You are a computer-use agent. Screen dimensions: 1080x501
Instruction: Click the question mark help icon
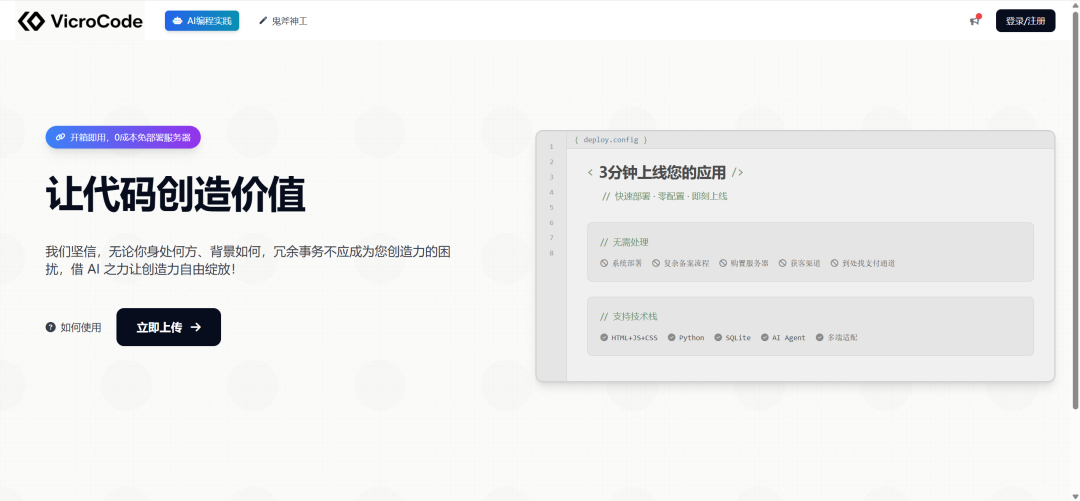[x=50, y=327]
